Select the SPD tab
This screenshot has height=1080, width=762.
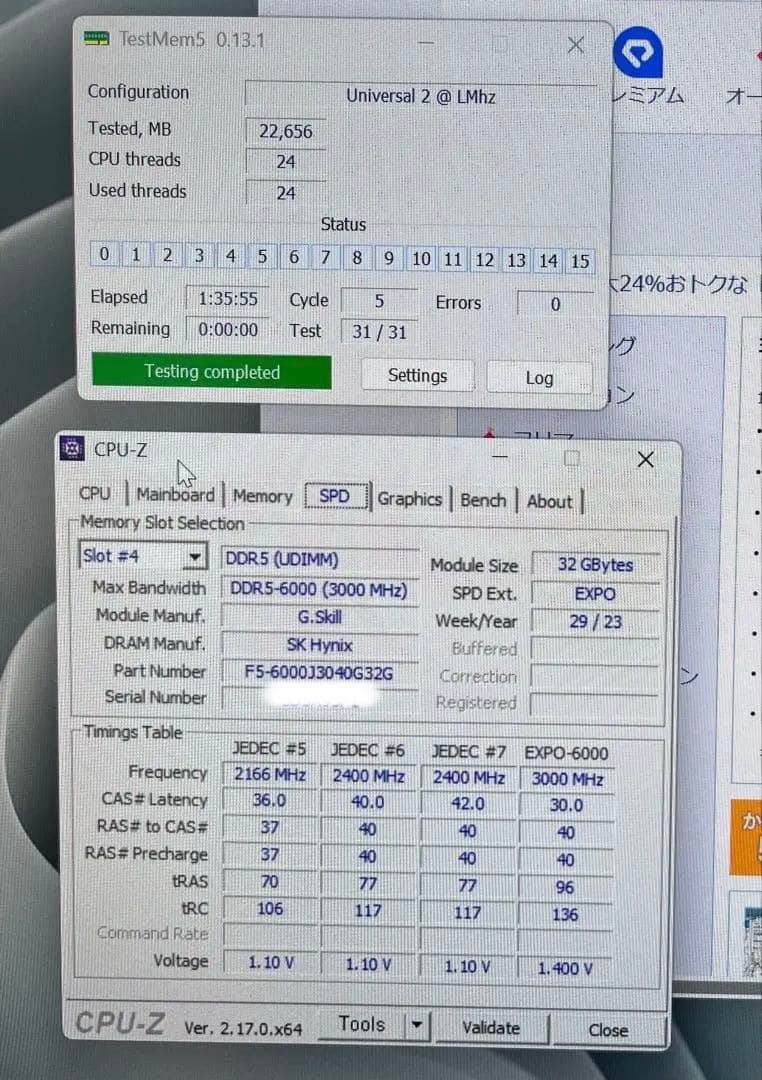(x=335, y=496)
